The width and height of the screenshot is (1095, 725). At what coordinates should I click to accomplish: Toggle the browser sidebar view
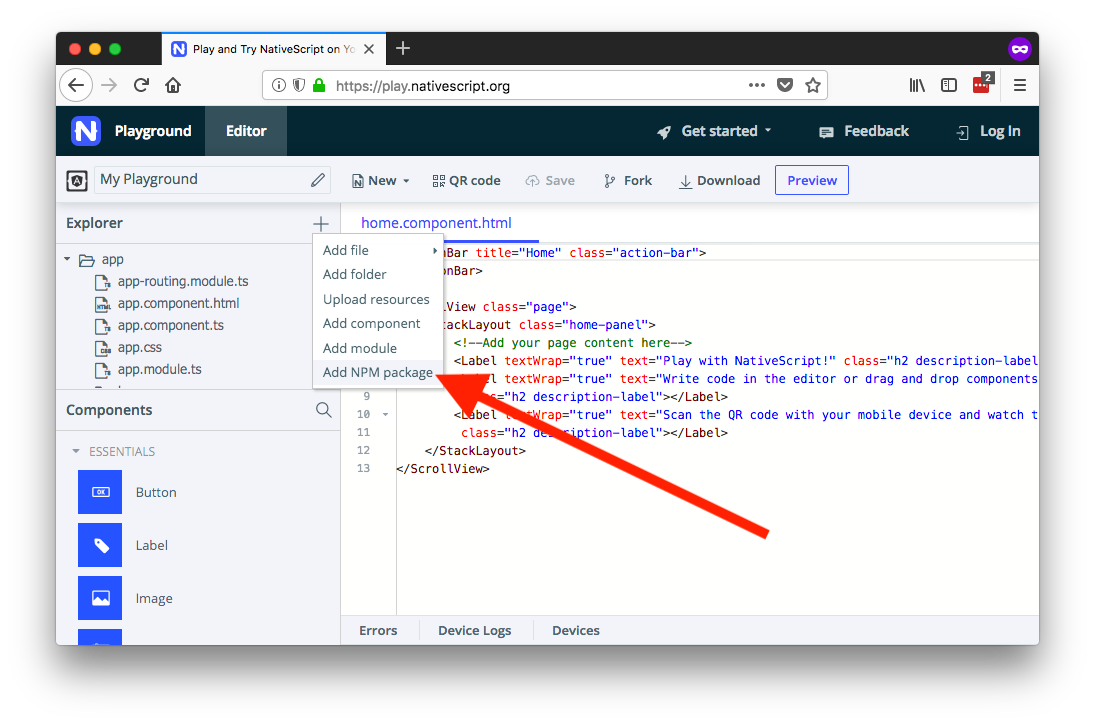(948, 85)
